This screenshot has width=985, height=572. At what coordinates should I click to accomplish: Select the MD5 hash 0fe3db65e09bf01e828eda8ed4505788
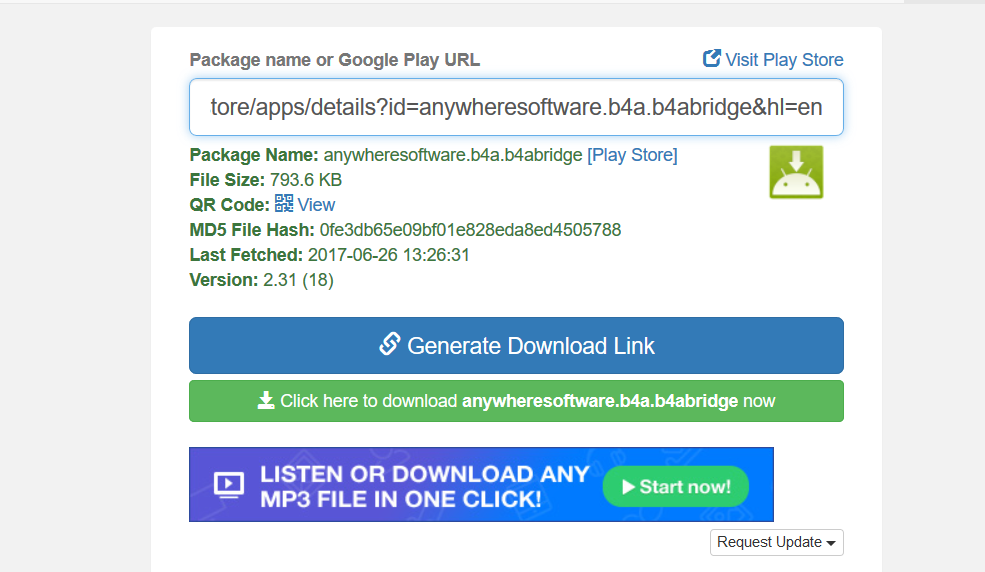[x=470, y=230]
